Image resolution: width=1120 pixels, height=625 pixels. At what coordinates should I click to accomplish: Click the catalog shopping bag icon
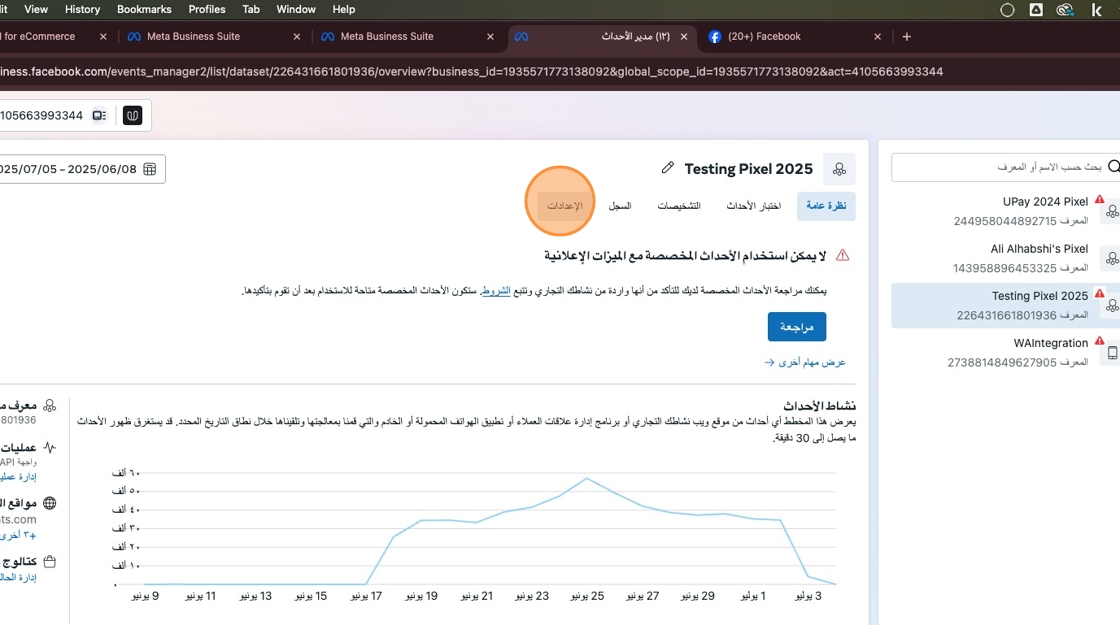[49, 562]
